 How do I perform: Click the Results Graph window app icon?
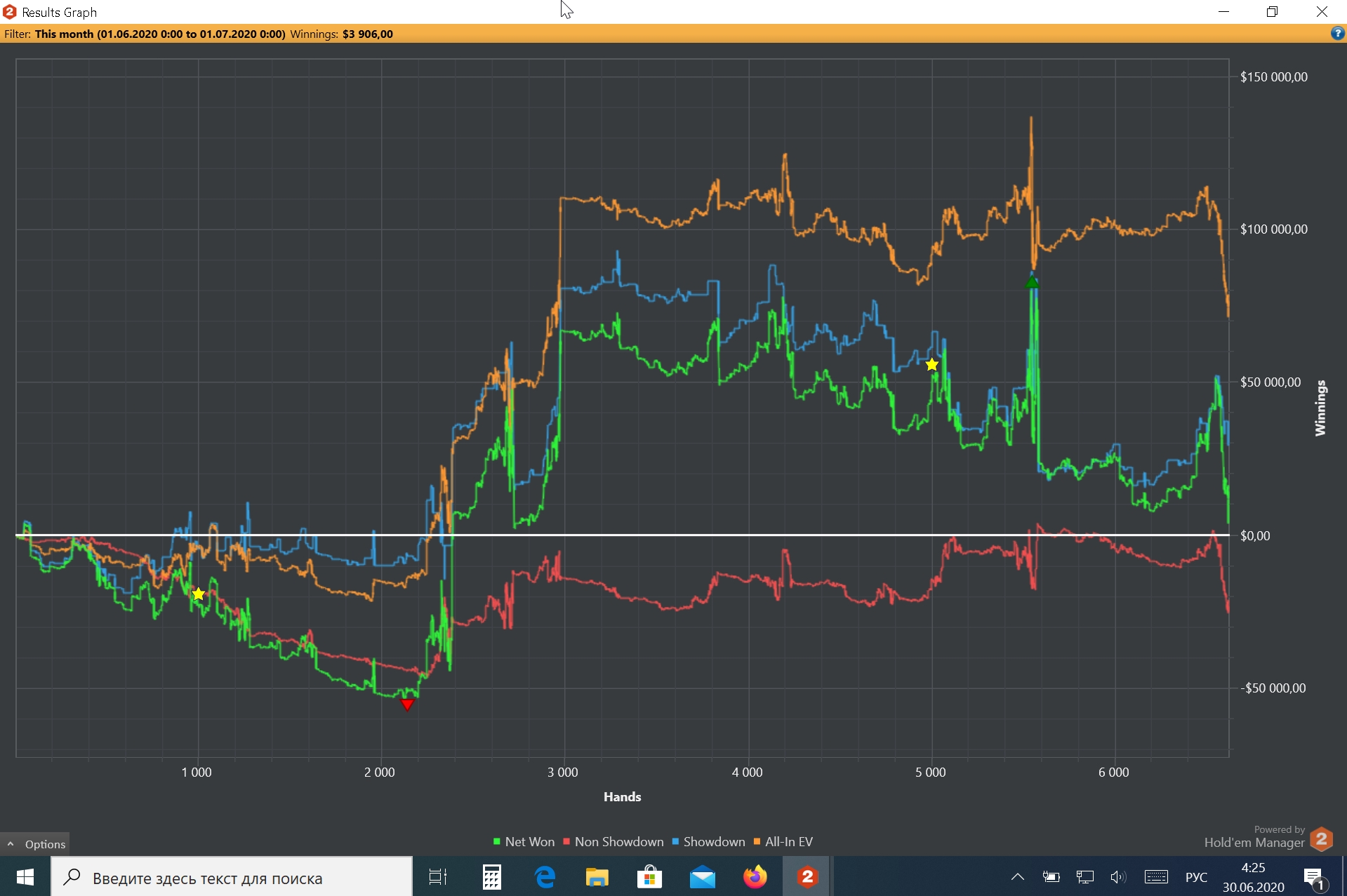[x=10, y=12]
